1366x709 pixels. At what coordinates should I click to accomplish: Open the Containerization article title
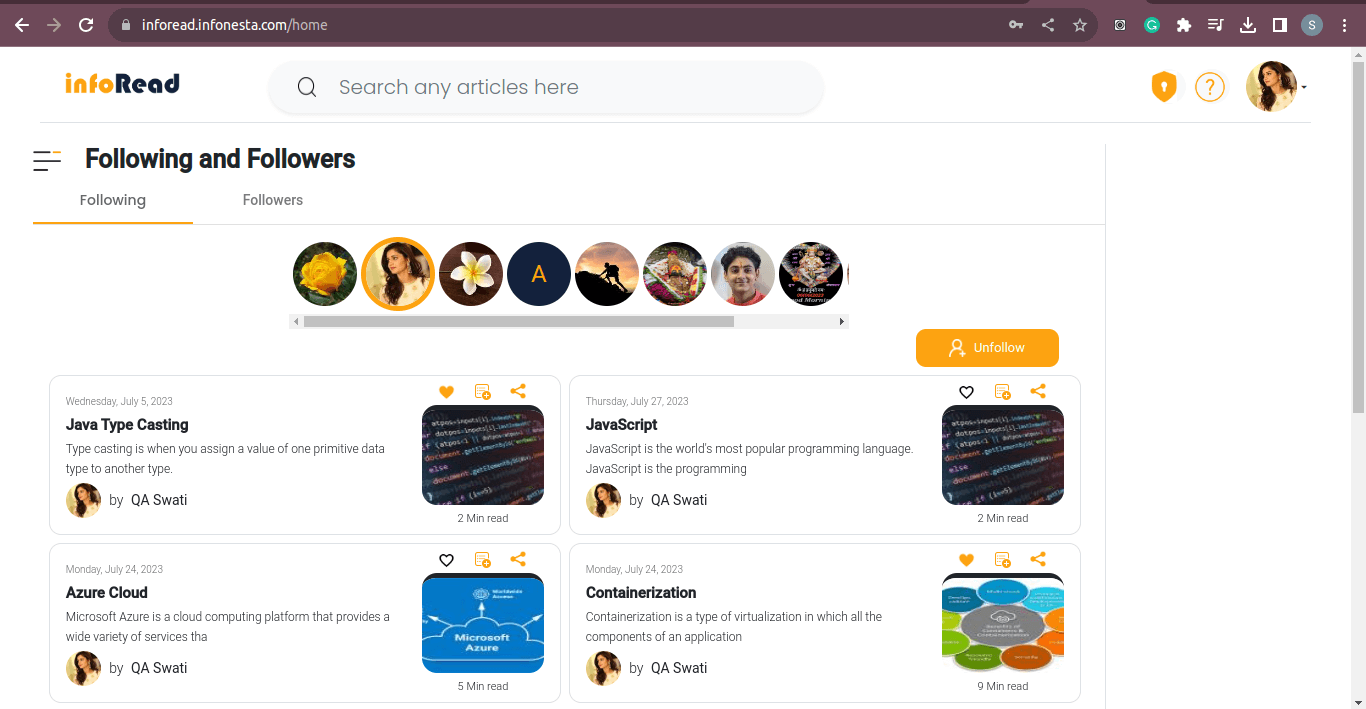point(641,592)
